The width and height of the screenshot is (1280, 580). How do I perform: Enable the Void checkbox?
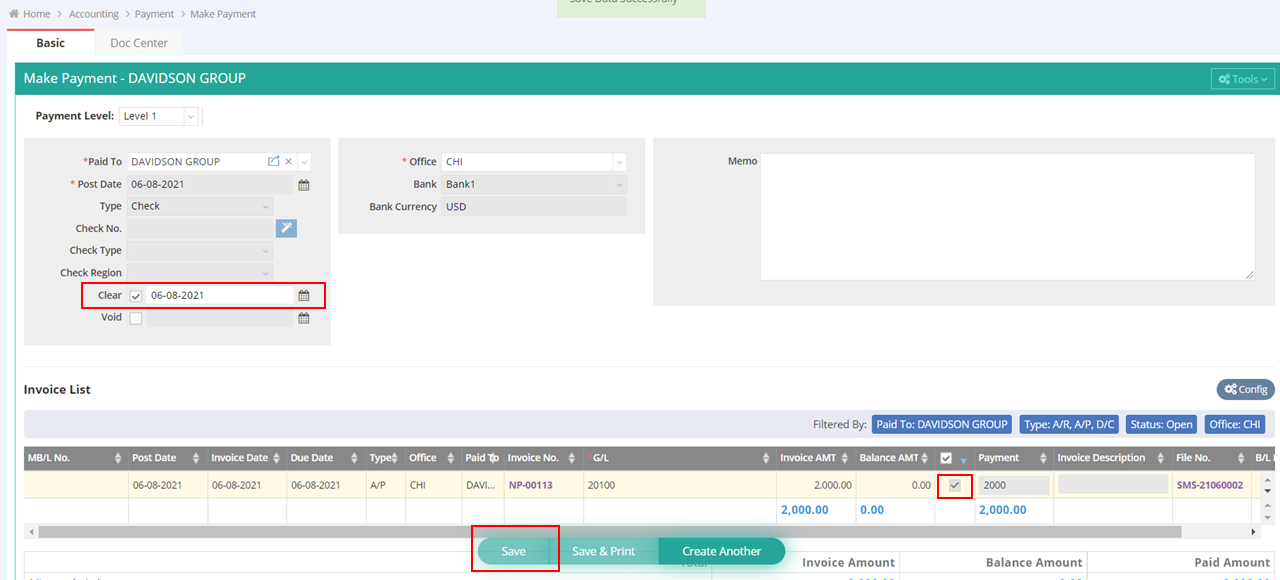(136, 318)
